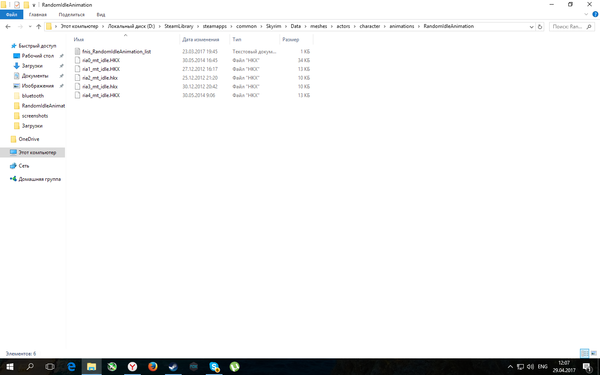Show hidden system tray icons

tap(510, 367)
